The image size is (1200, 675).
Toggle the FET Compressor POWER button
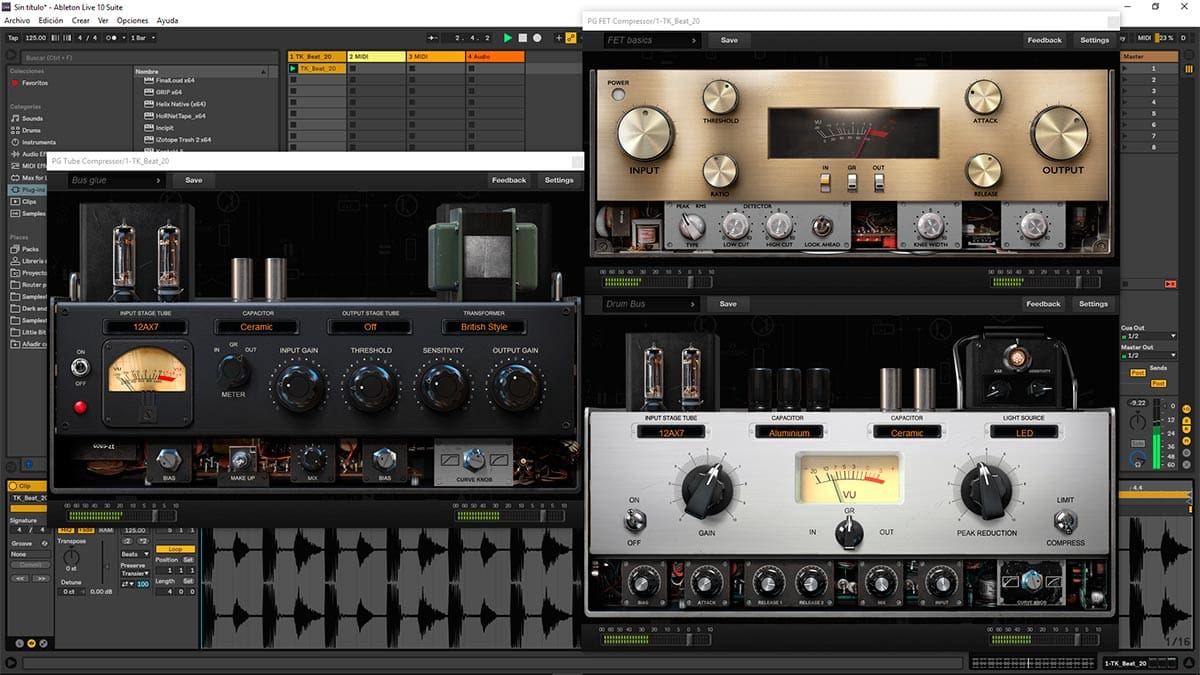[618, 95]
